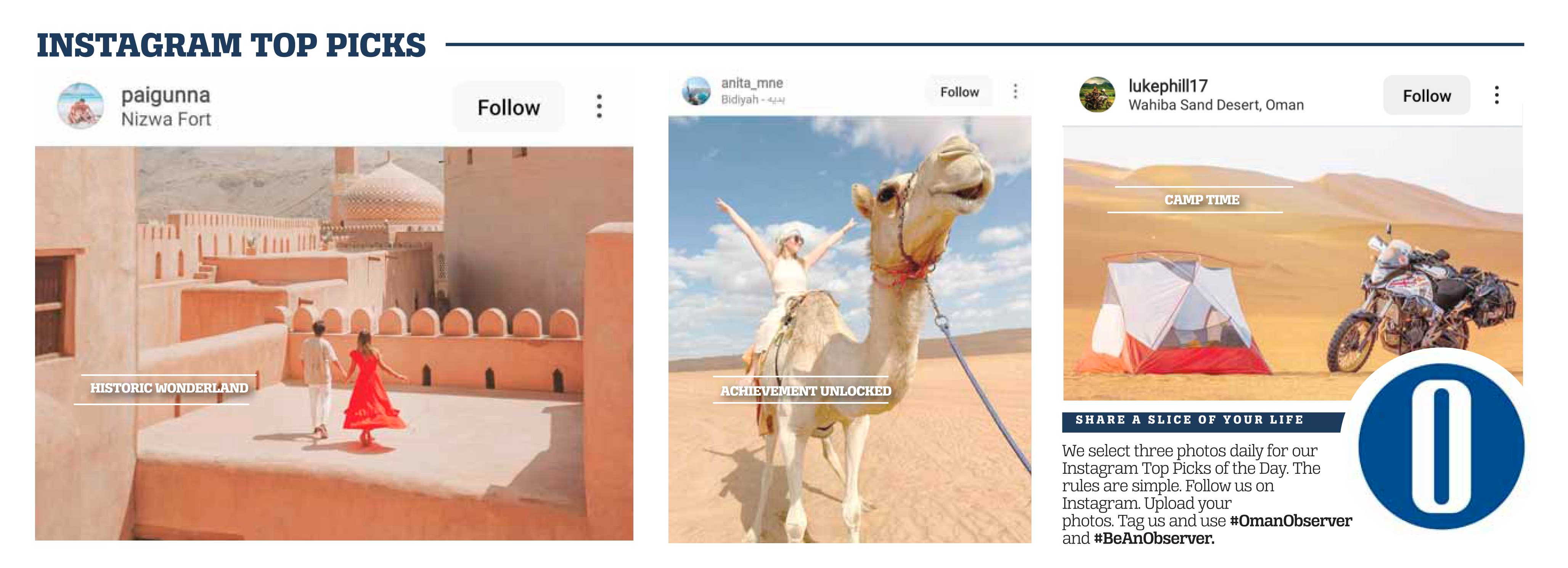Open the Historic Wonderland fort photo
This screenshot has height=568, width=1568.
pos(334,343)
